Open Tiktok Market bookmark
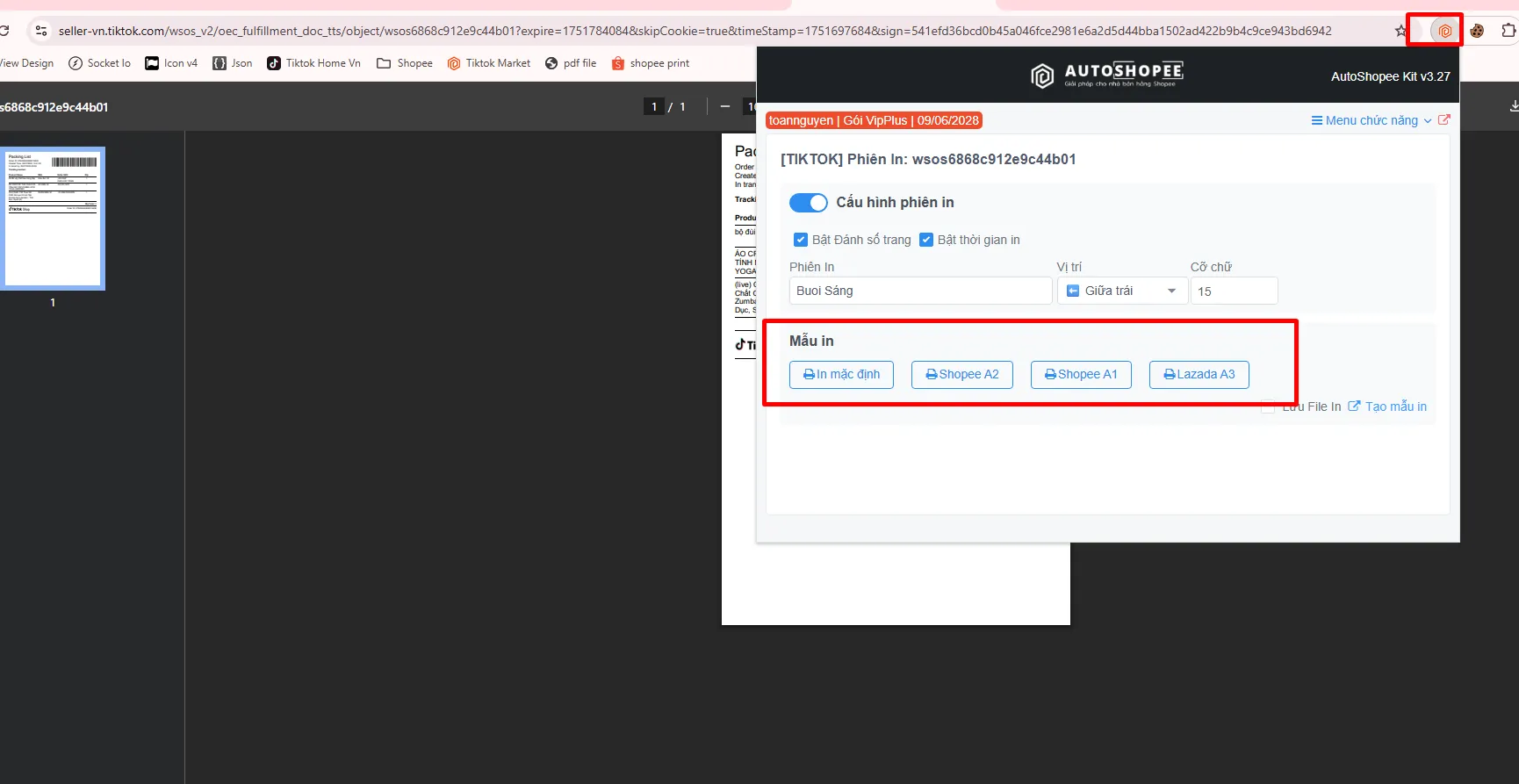The height and width of the screenshot is (784, 1519). (489, 63)
